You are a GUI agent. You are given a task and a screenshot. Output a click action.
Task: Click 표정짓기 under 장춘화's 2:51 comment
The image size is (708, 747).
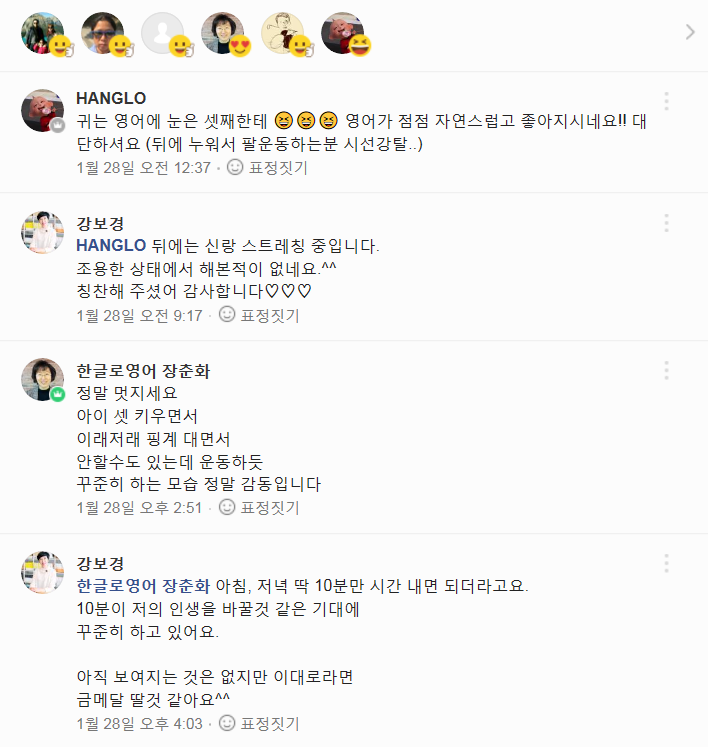(268, 508)
